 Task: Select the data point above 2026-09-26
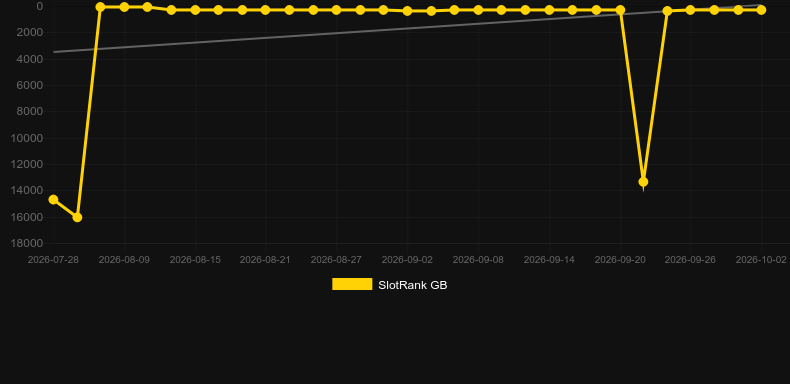pyautogui.click(x=691, y=10)
